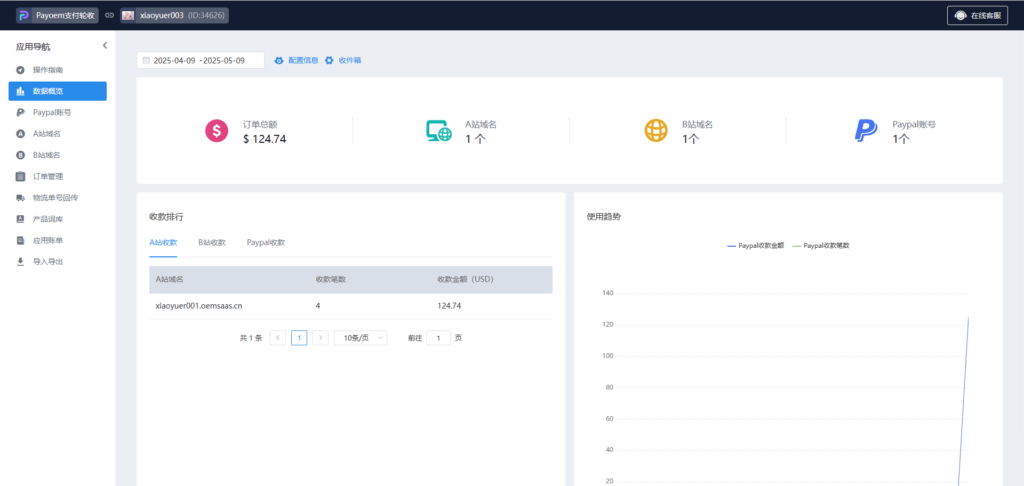Switch to the Paypal收款 tab
The height and width of the screenshot is (486, 1024).
(266, 242)
